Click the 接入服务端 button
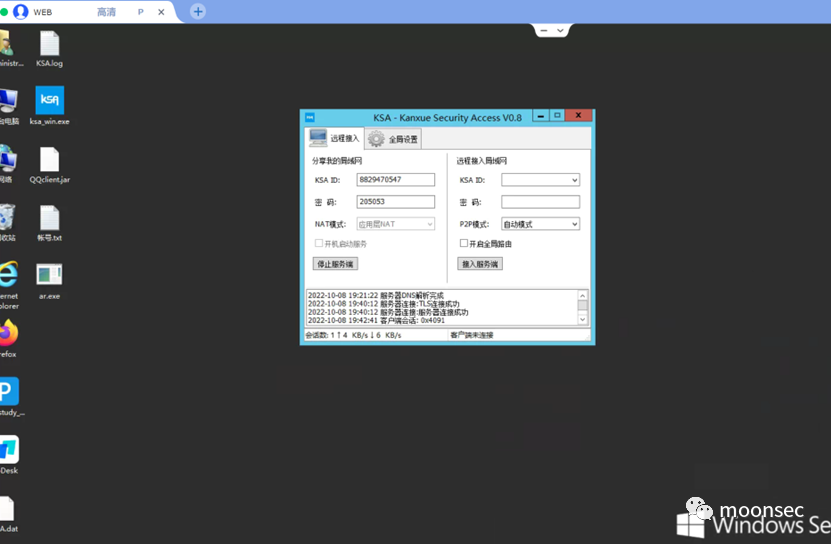 pos(480,264)
